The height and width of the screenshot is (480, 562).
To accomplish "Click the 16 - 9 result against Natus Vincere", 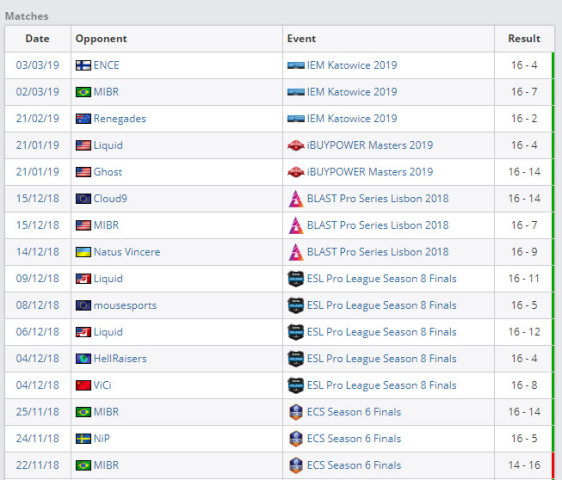I will 524,252.
